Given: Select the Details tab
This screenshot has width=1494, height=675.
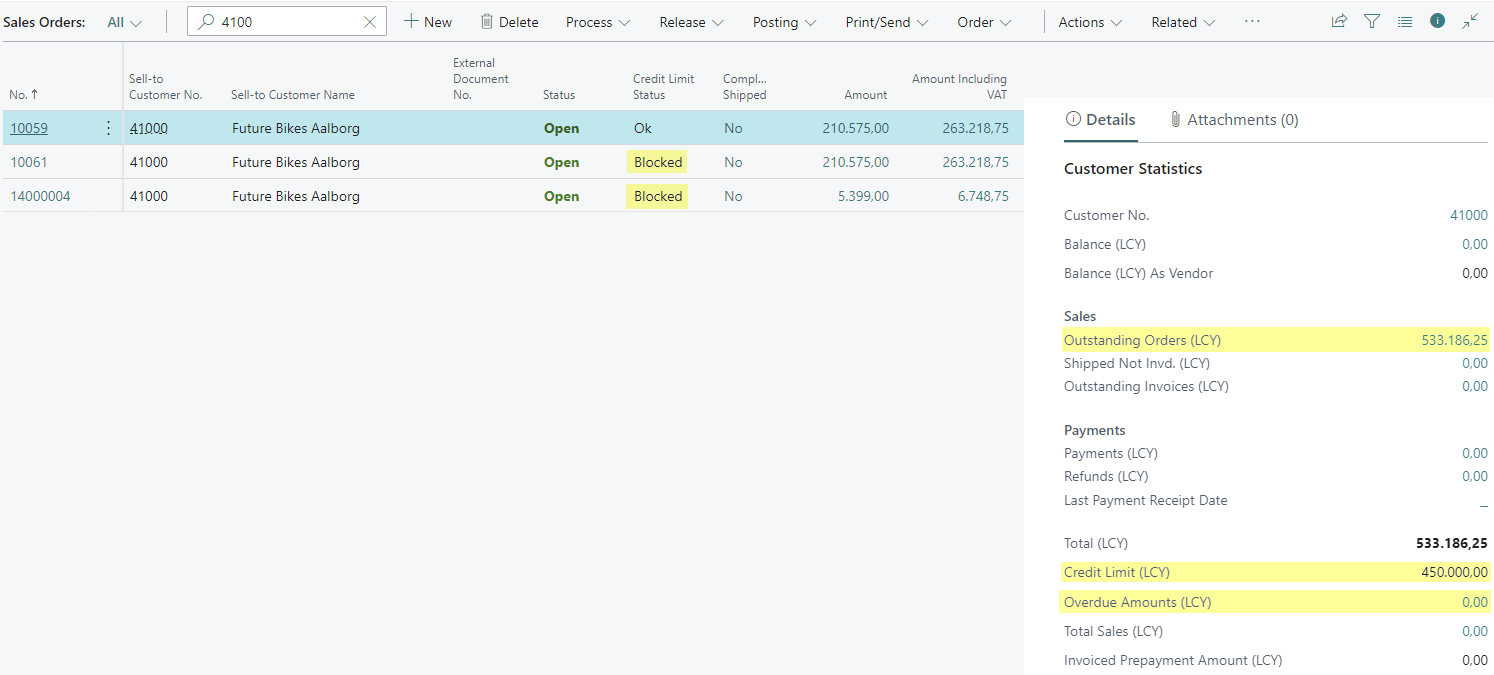Looking at the screenshot, I should 1101,120.
